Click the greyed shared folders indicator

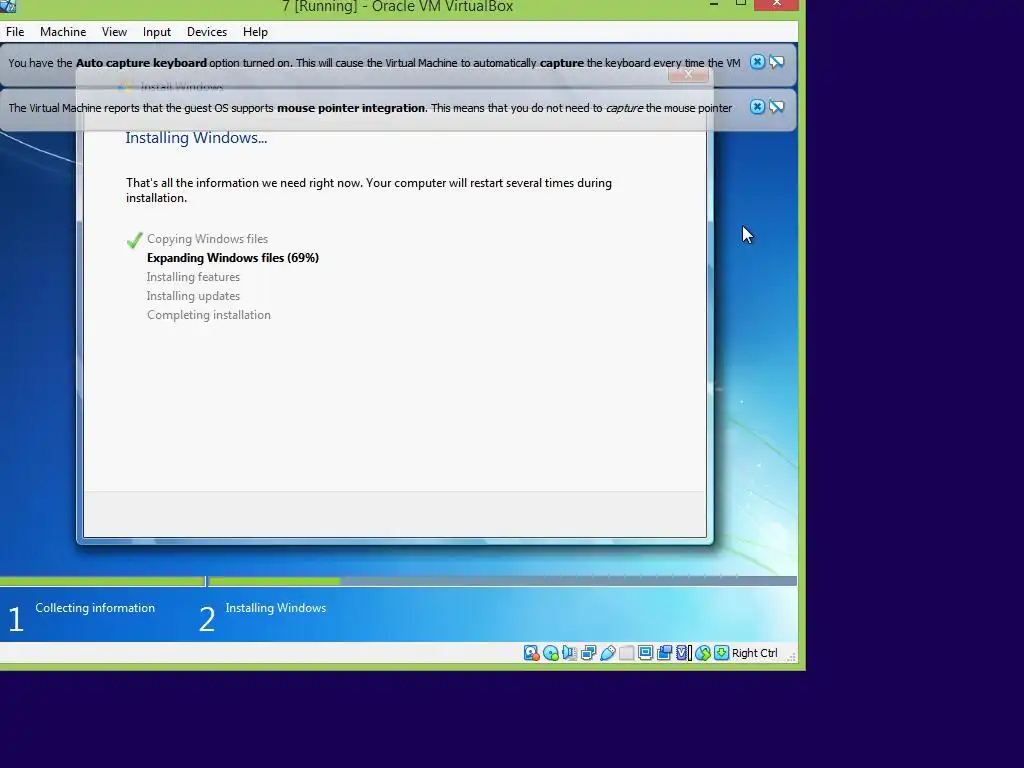(x=626, y=653)
